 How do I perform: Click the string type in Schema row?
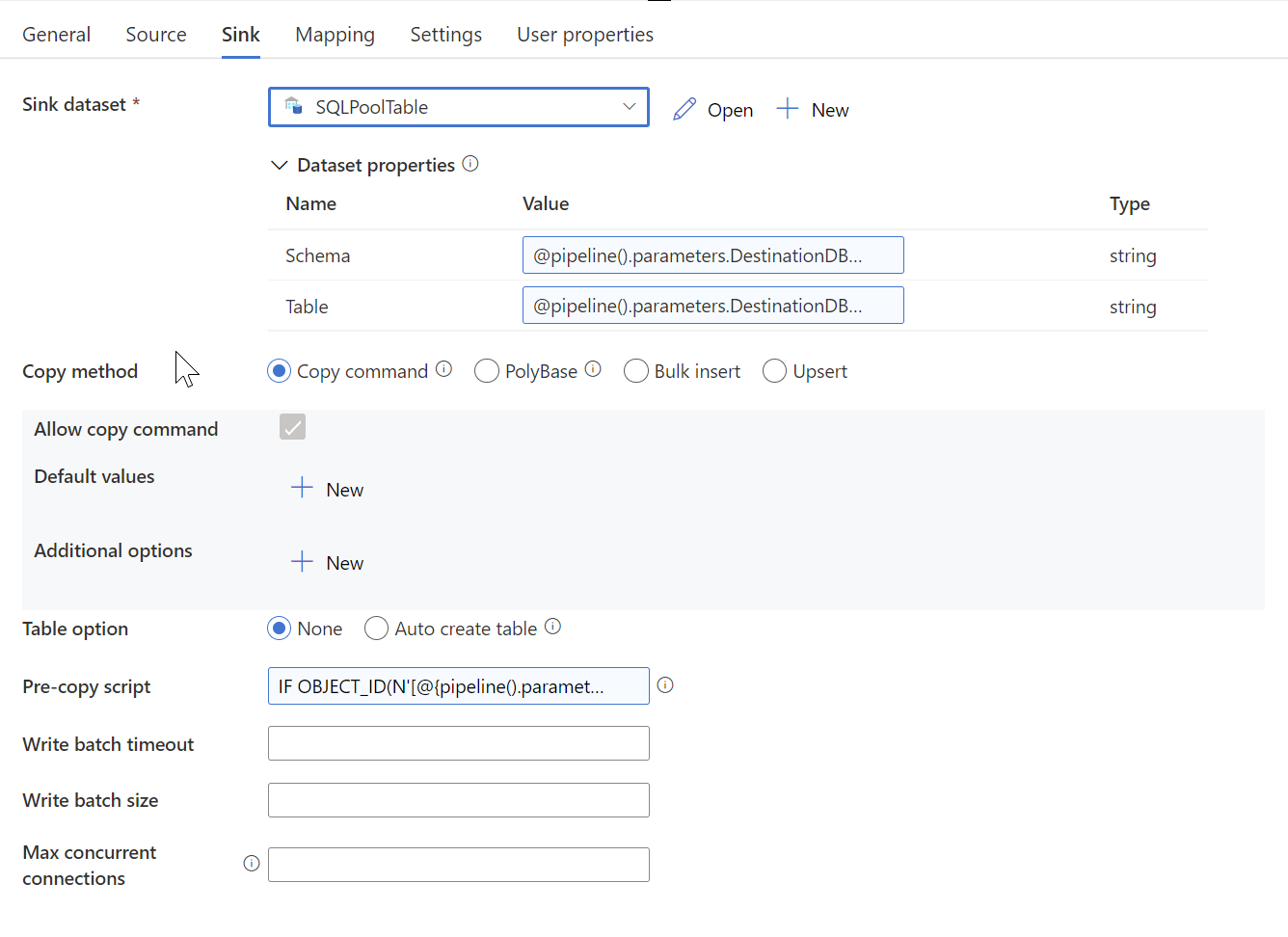[1133, 255]
